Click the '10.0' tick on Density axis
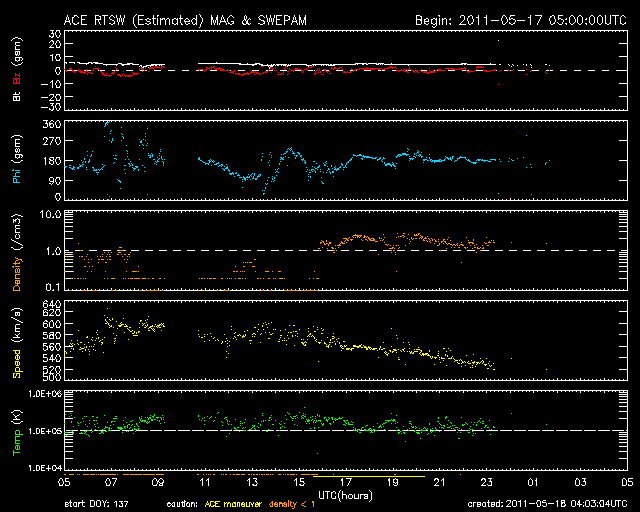This screenshot has height=512, width=640. pyautogui.click(x=50, y=214)
